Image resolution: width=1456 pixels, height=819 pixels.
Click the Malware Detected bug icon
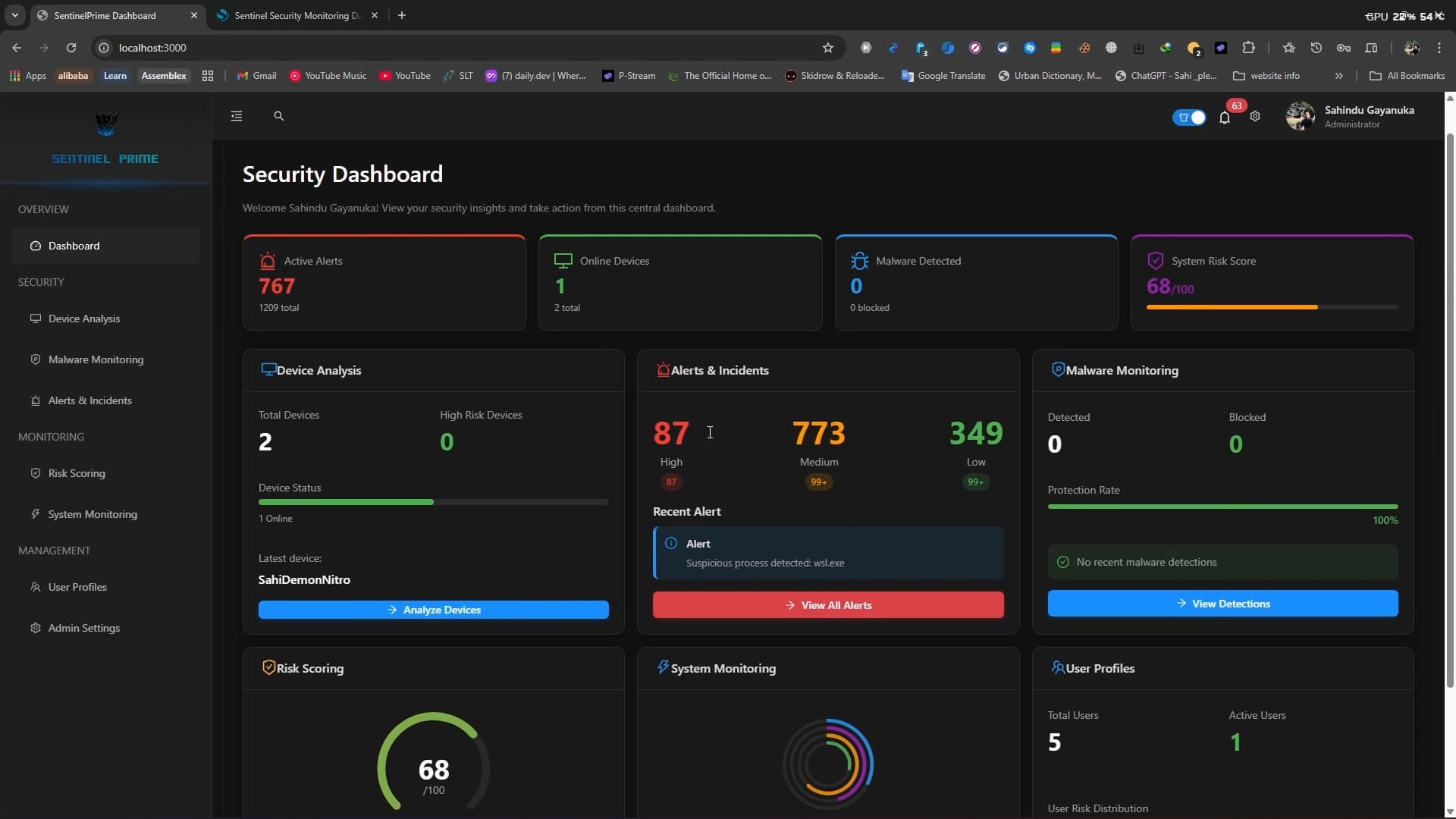pos(859,261)
